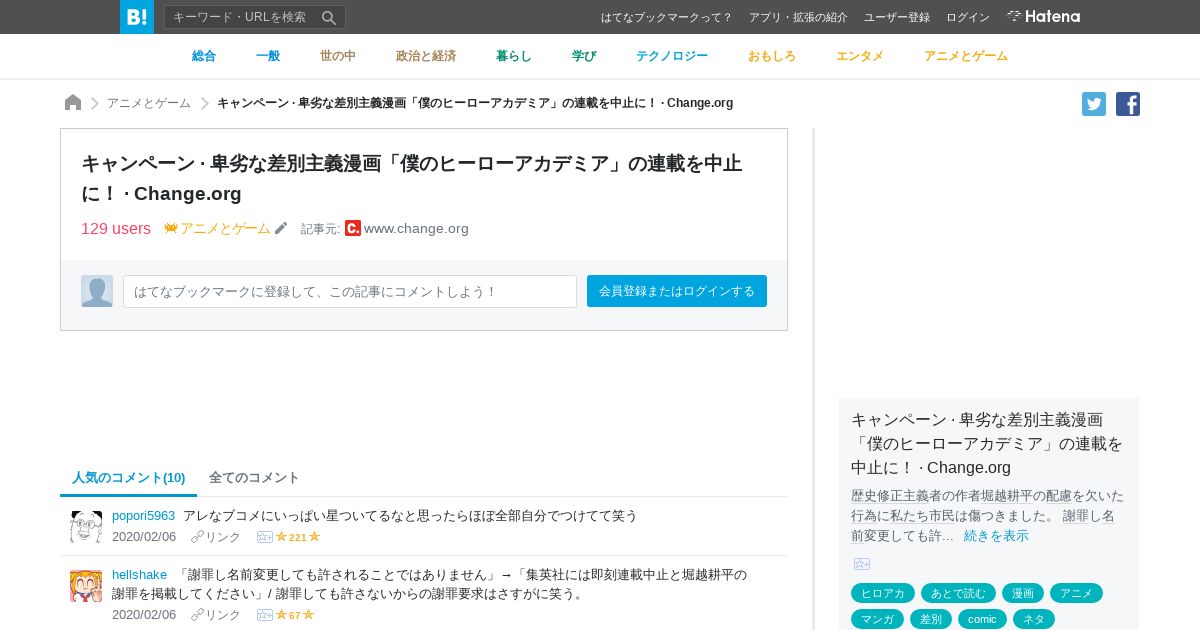The image size is (1200, 630).
Task: Click date 2020/02/06 on popori5963's comment
Action: [144, 537]
